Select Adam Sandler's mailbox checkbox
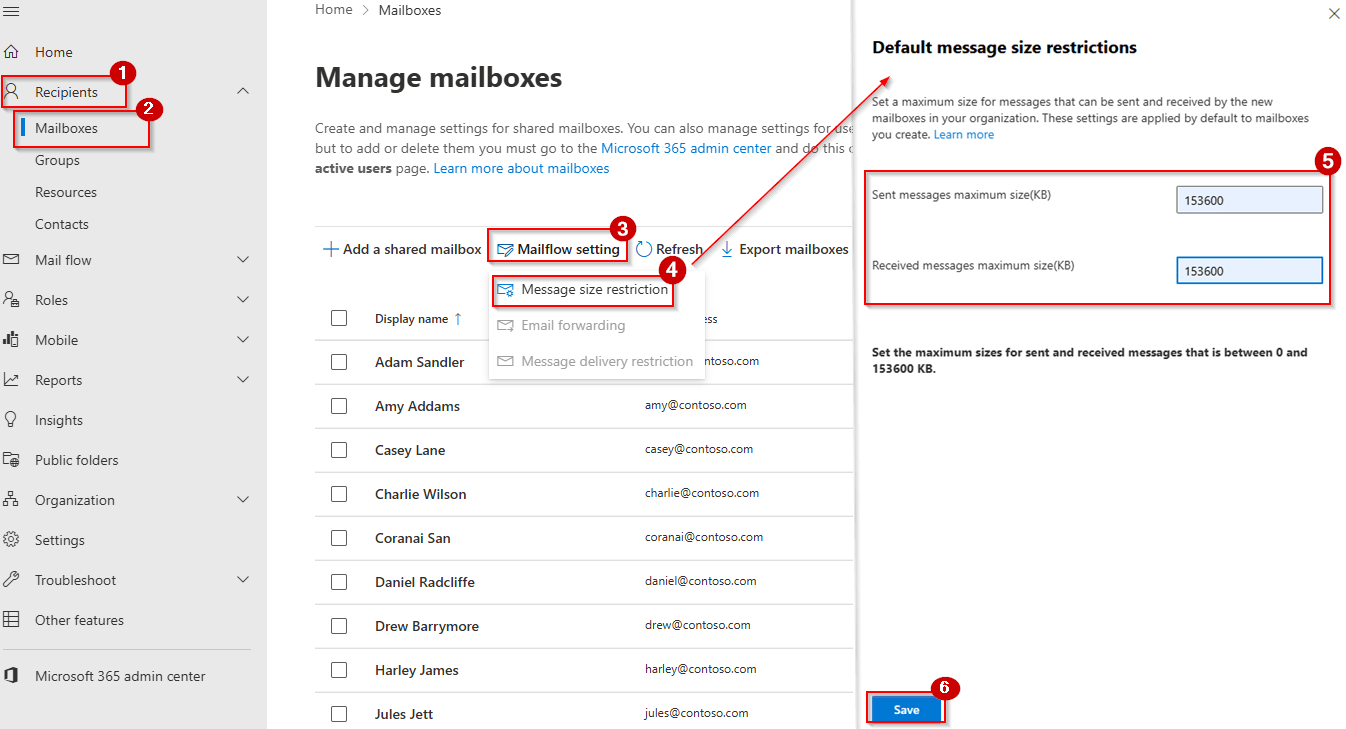This screenshot has height=729, width=1346. (339, 362)
